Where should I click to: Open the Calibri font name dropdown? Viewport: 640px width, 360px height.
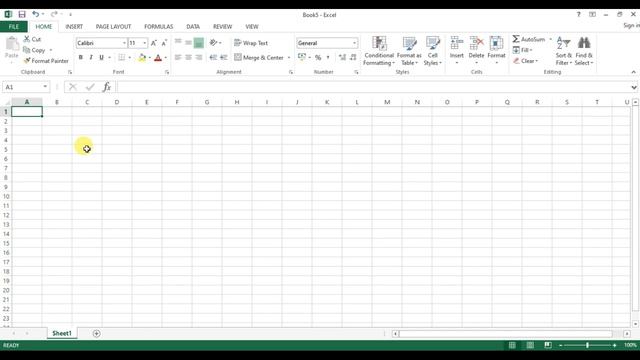(124, 43)
